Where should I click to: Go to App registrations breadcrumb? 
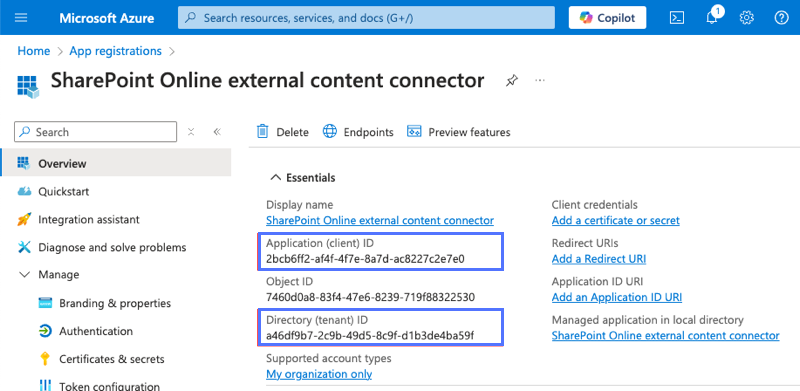pyautogui.click(x=115, y=51)
